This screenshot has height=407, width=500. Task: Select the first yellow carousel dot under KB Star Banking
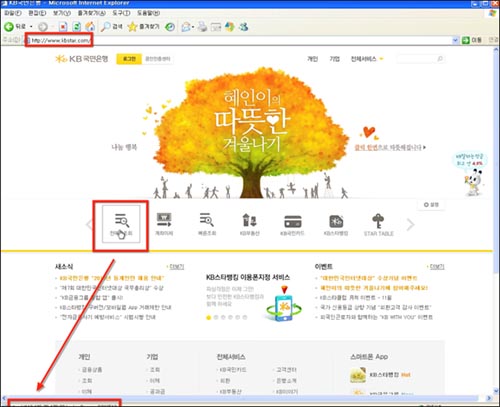[x=209, y=317]
